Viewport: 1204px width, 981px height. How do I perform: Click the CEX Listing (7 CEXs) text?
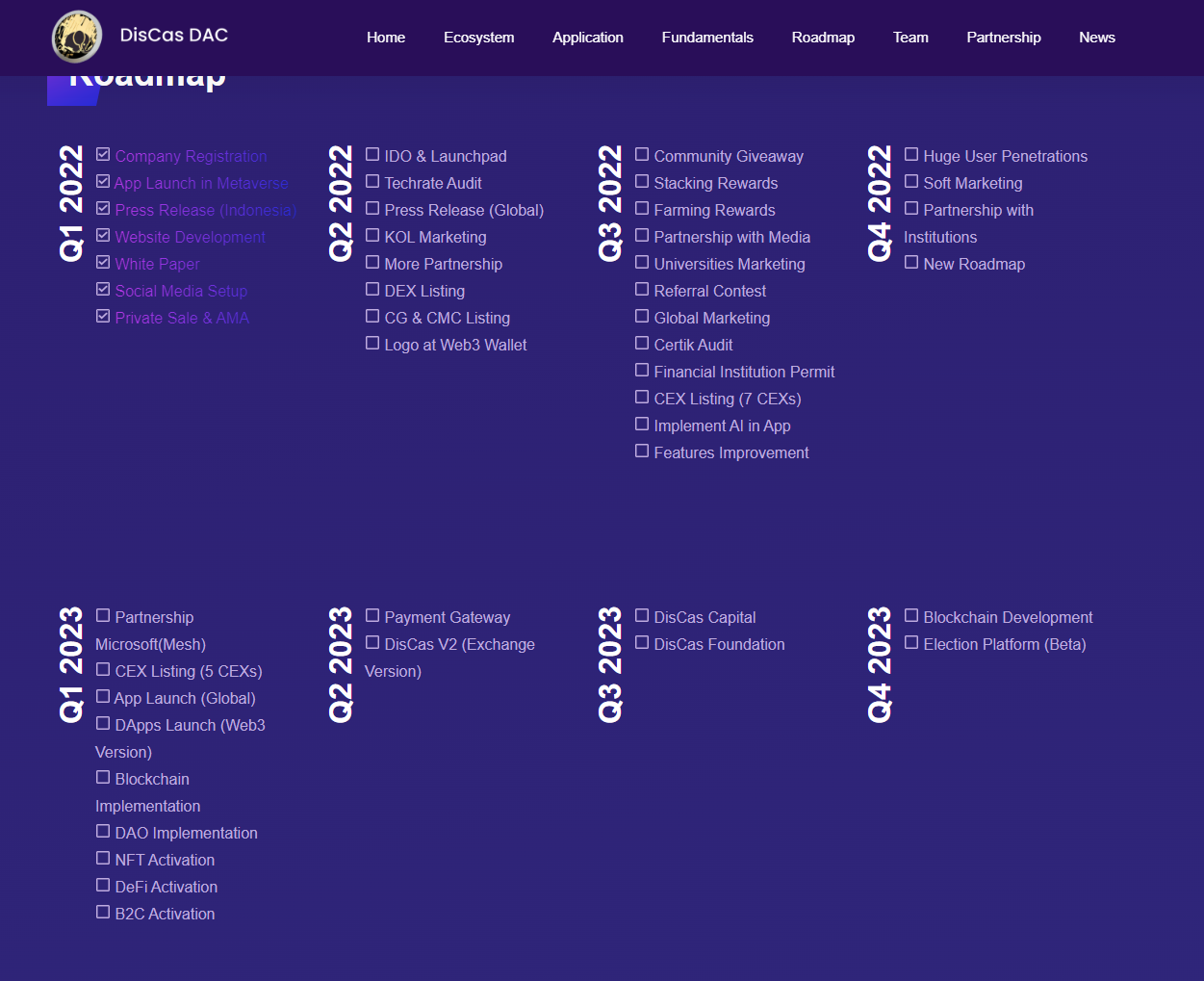728,399
